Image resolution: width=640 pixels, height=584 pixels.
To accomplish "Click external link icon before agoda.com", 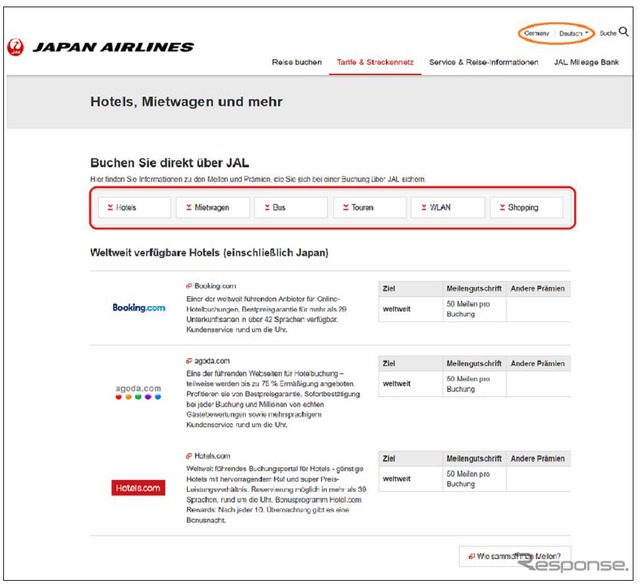I will 189,361.
